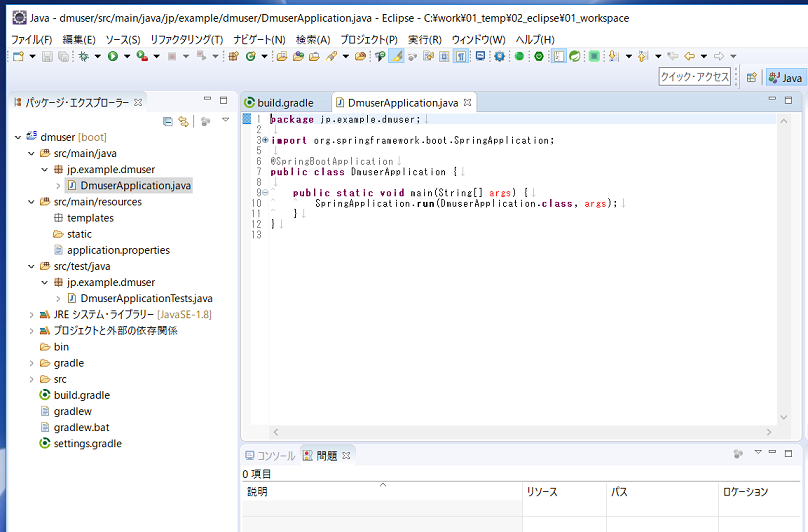Expand the JRE システム・ライブラリー node
Viewport: 808px width, 532px height.
[x=31, y=314]
